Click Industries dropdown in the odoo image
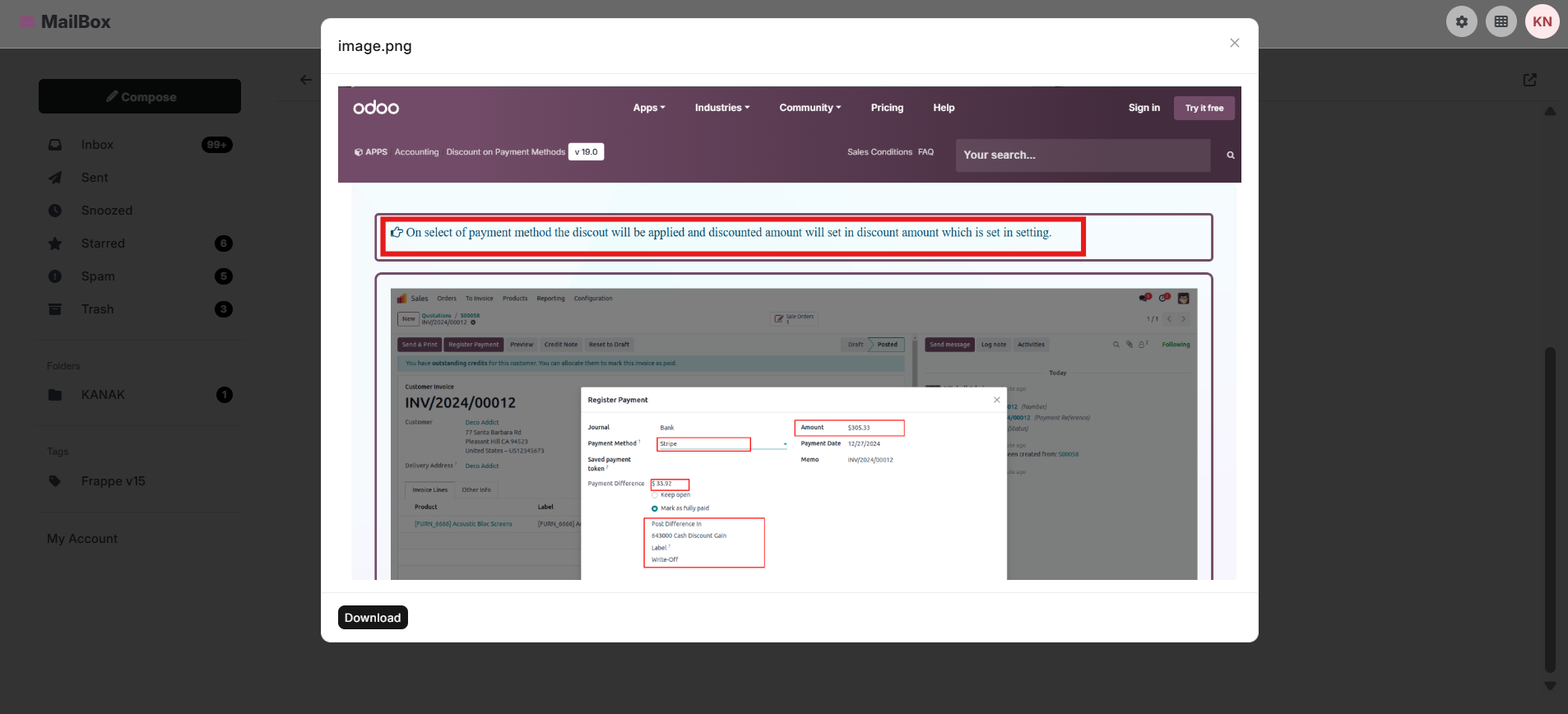The width and height of the screenshot is (1568, 714). tap(722, 108)
